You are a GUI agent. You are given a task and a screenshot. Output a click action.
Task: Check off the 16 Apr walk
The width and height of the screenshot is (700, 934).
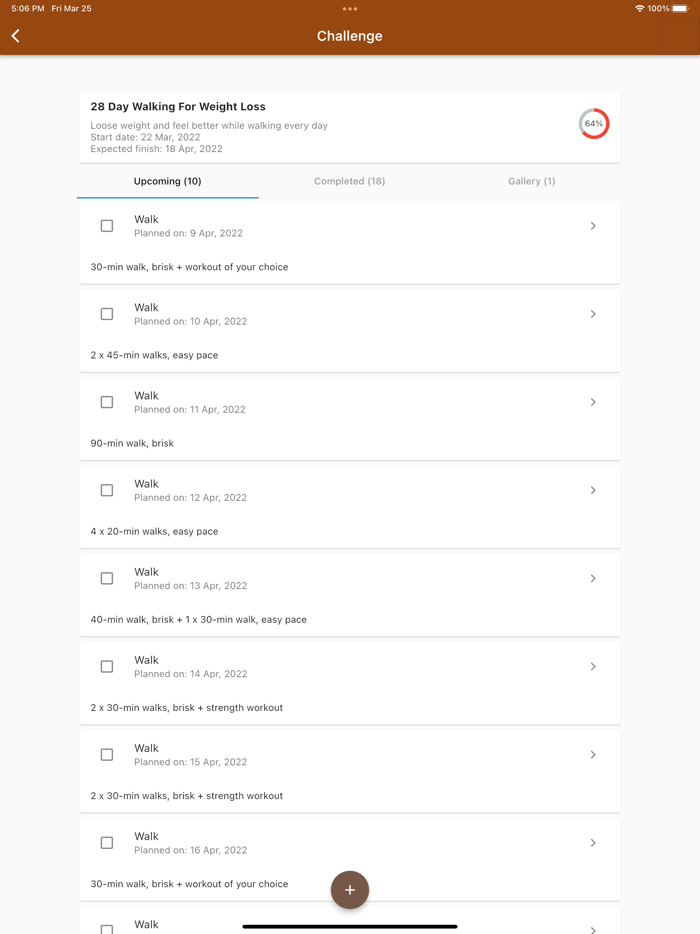coord(107,843)
